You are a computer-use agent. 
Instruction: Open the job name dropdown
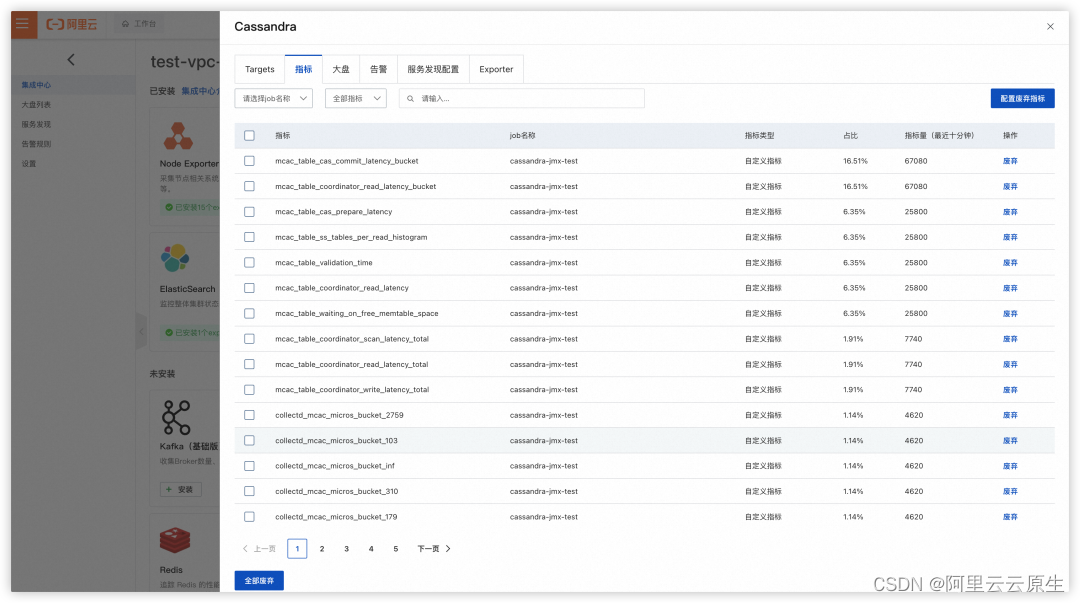[x=273, y=99]
